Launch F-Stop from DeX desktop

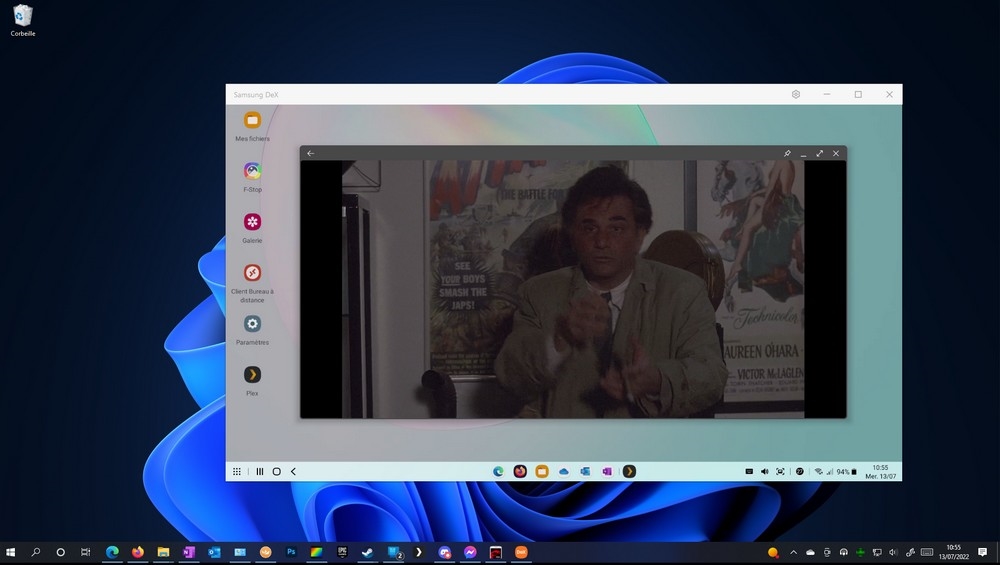pyautogui.click(x=252, y=171)
